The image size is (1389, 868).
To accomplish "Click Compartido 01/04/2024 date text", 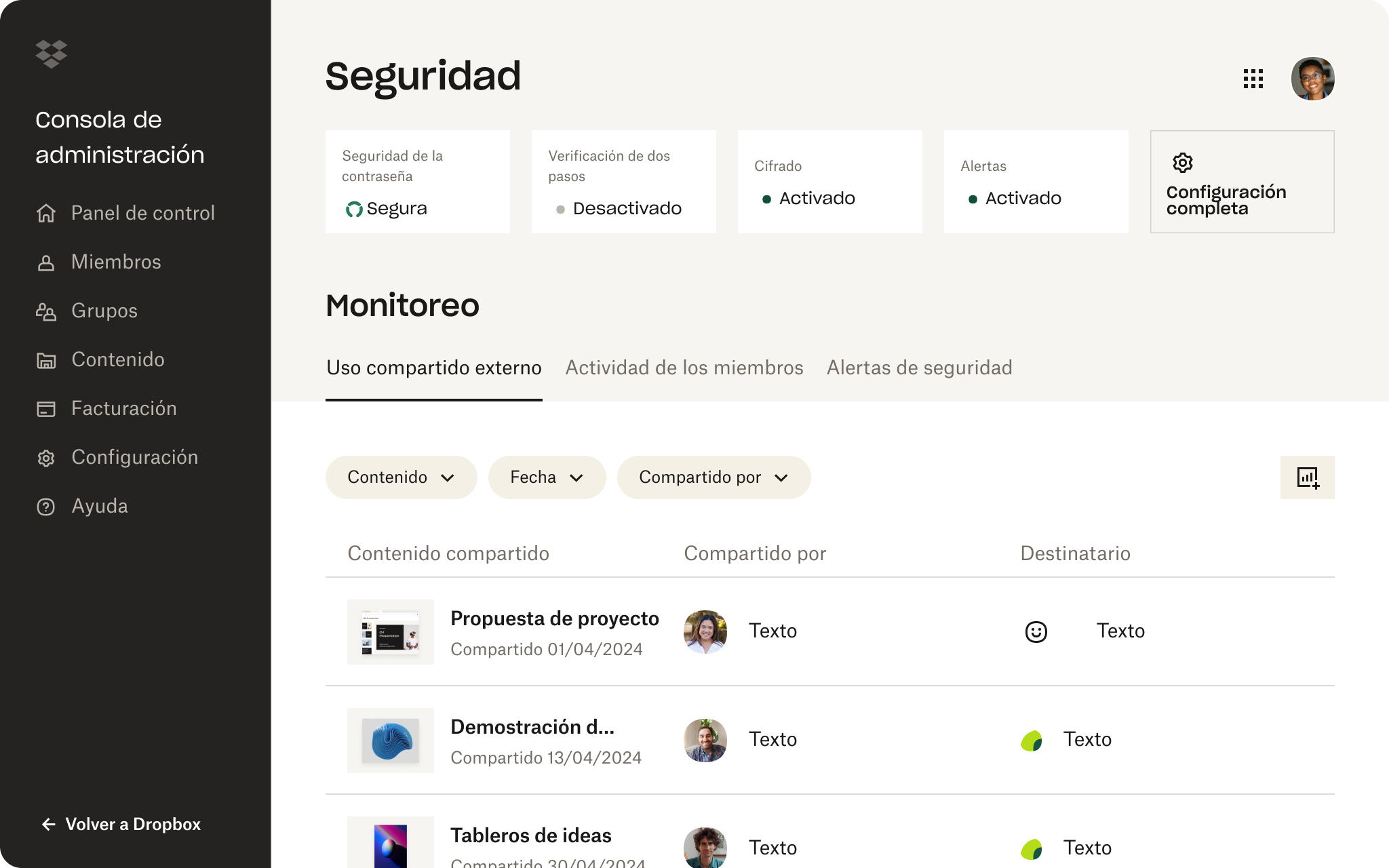I will [547, 649].
